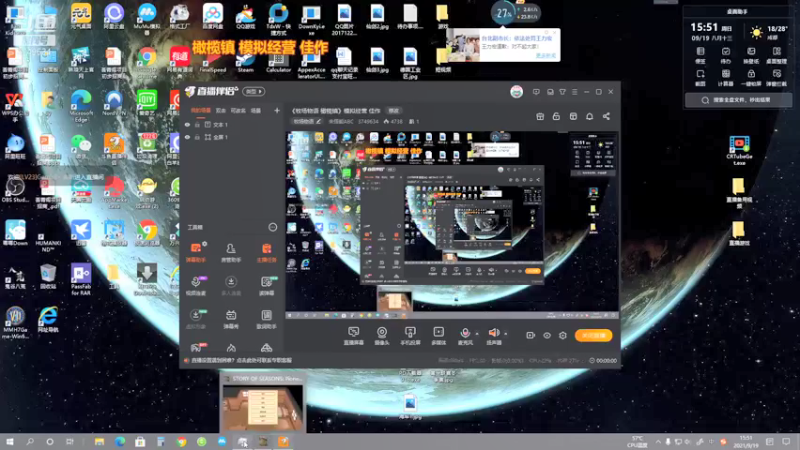The width and height of the screenshot is (800, 450).
Task: Click 换壁纸 in desktop assistant widget
Action: pos(751,55)
